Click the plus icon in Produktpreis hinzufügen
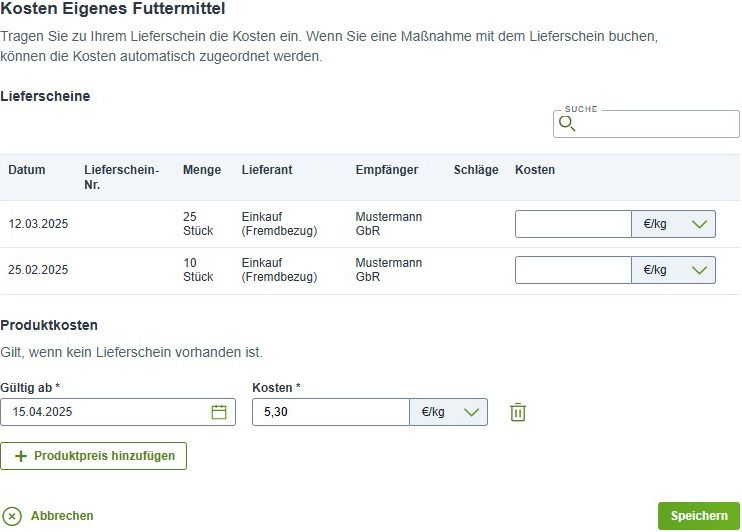742x532 pixels. coord(21,456)
